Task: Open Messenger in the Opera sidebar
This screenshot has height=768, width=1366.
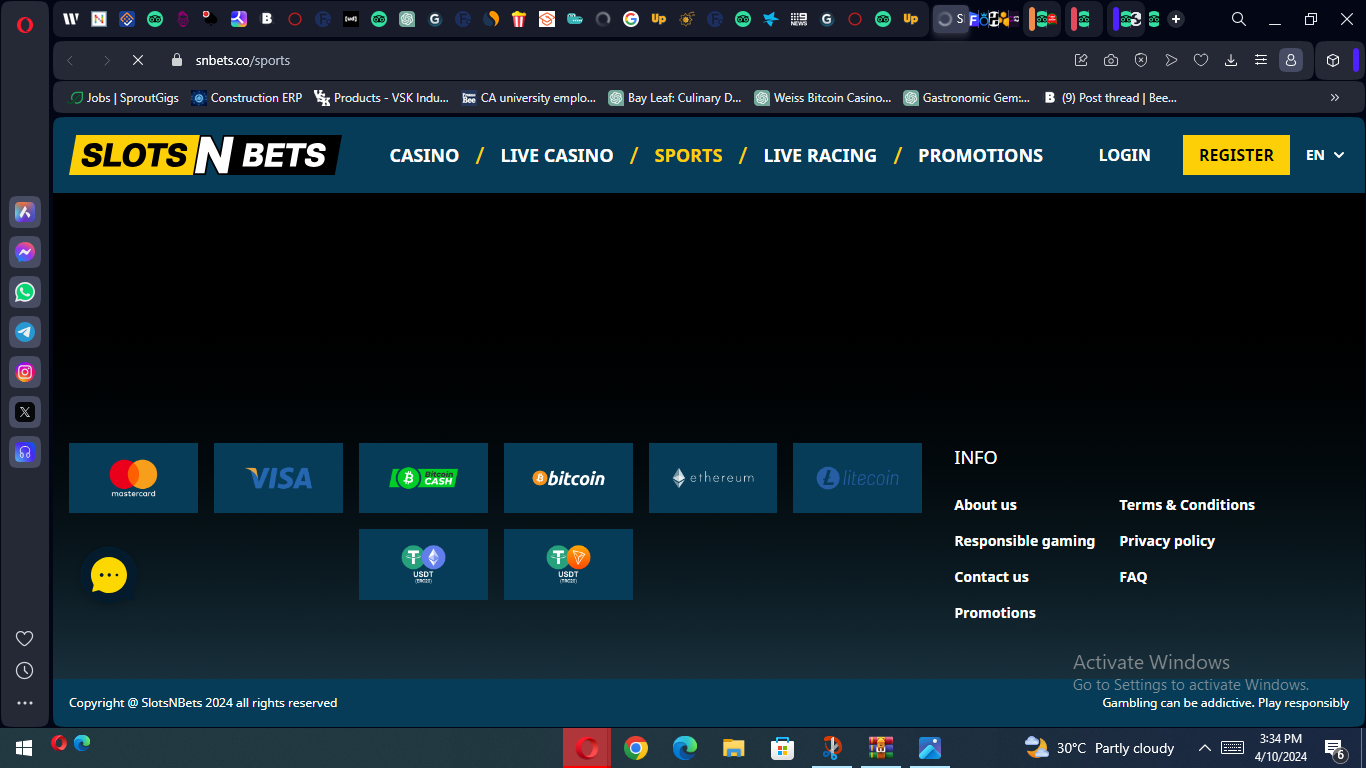Action: coord(25,252)
